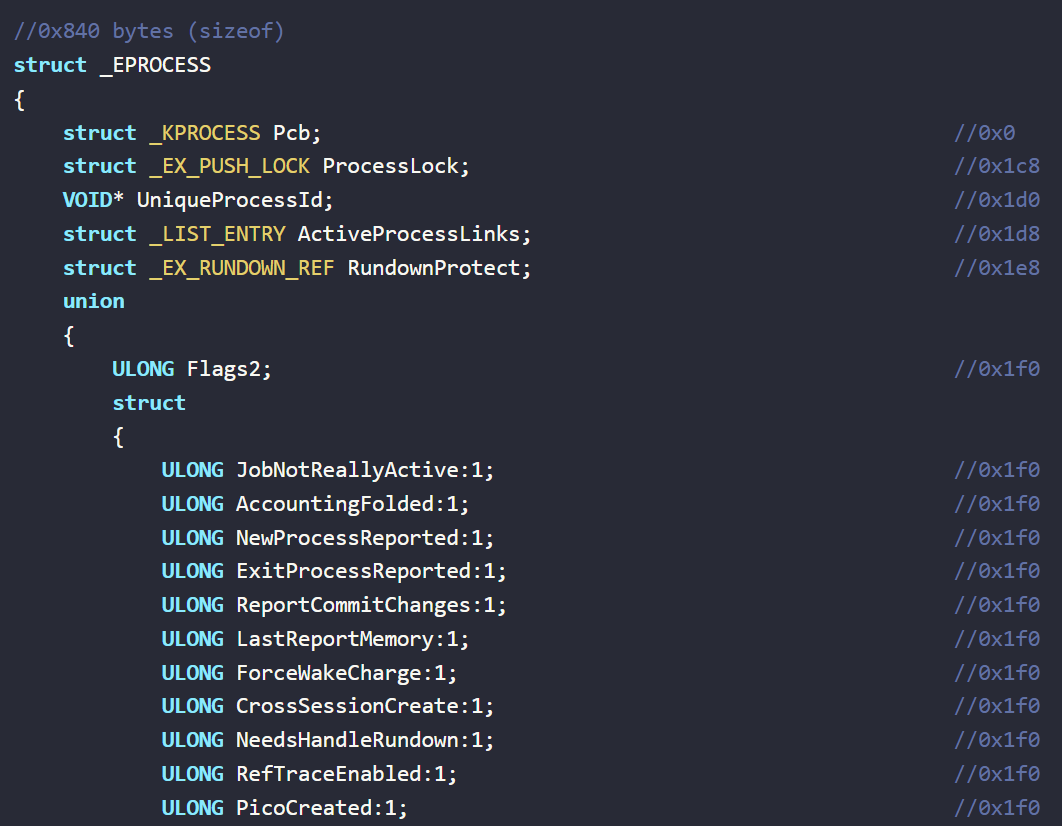
Task: Click the offset comment on AccountingFolded row
Action: point(997,504)
